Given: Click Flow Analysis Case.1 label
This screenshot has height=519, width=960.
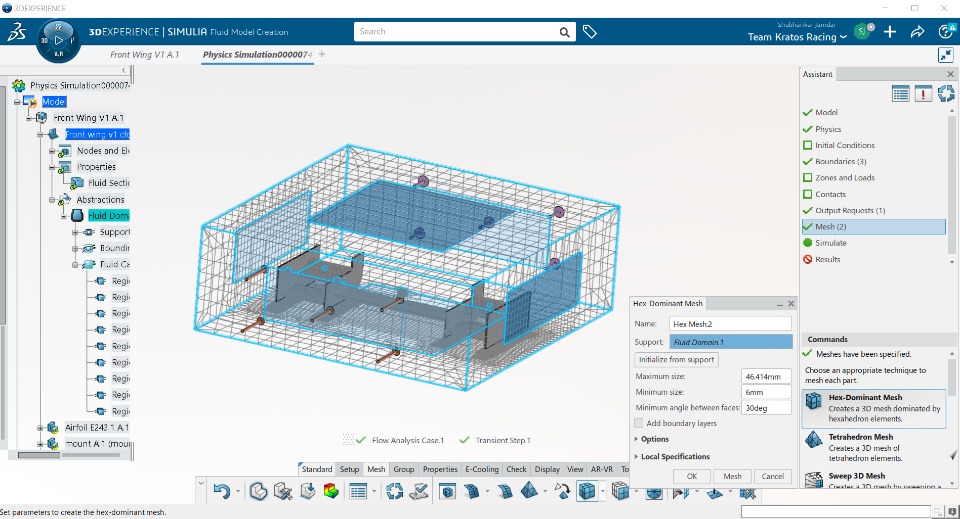Looking at the screenshot, I should 408,440.
